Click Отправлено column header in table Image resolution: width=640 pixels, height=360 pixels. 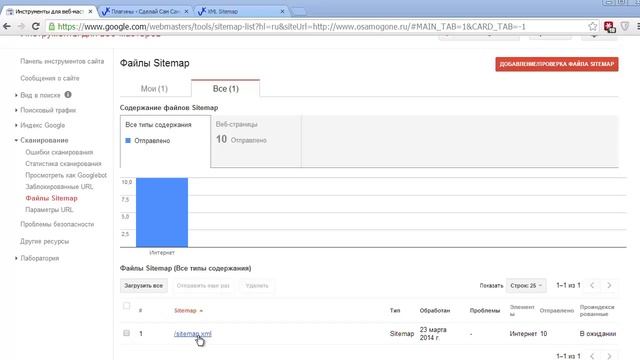coord(556,311)
